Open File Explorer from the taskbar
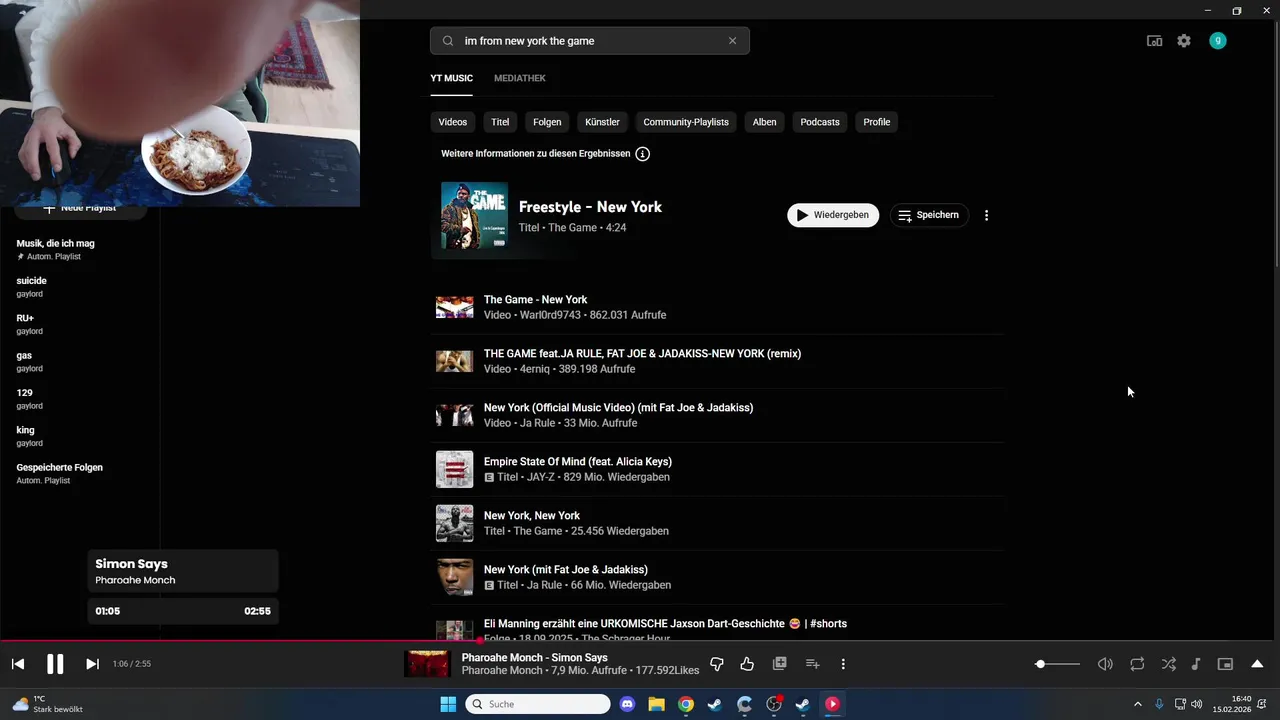 [656, 704]
